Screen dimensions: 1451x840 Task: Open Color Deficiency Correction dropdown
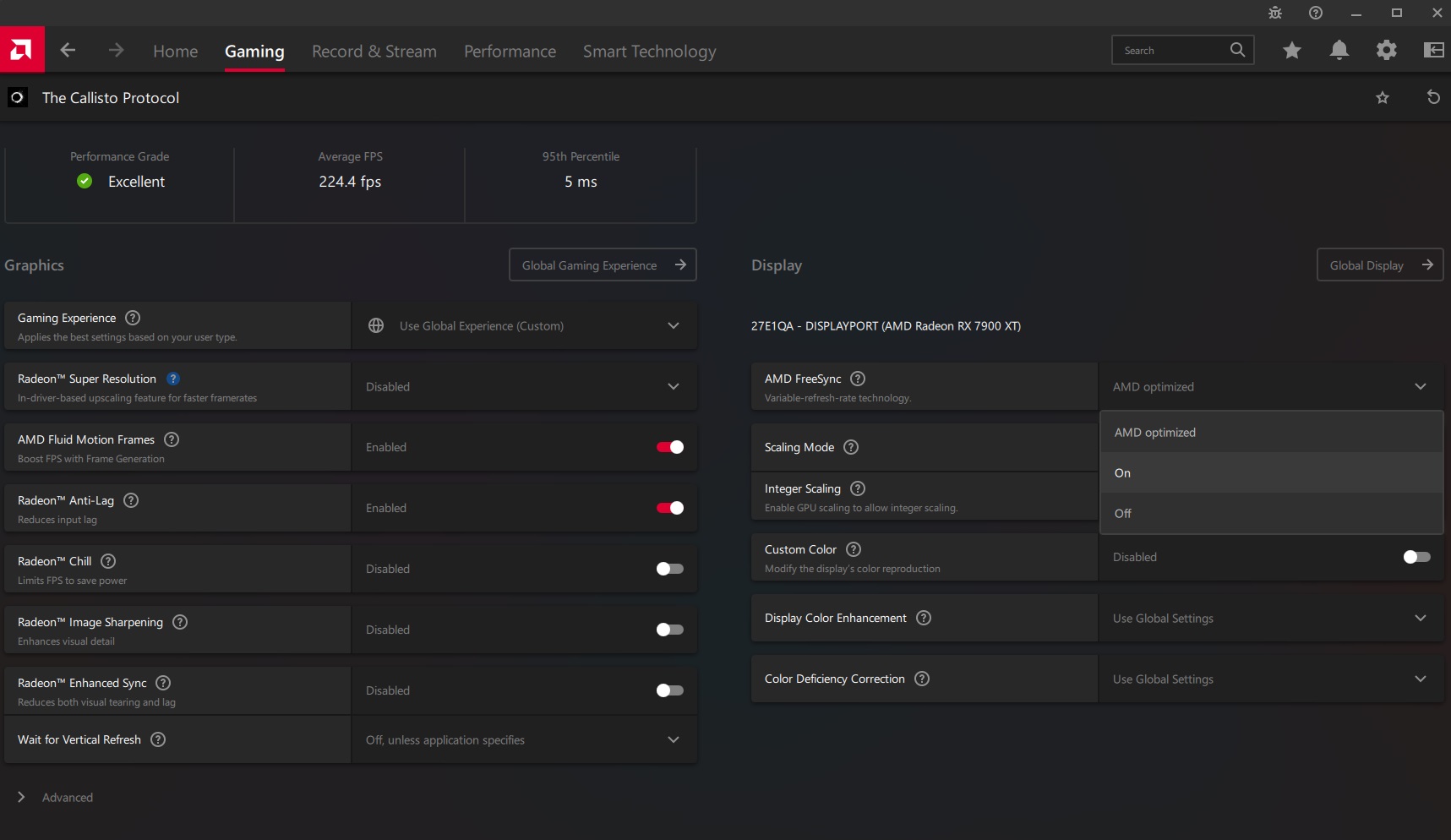[x=1271, y=679]
